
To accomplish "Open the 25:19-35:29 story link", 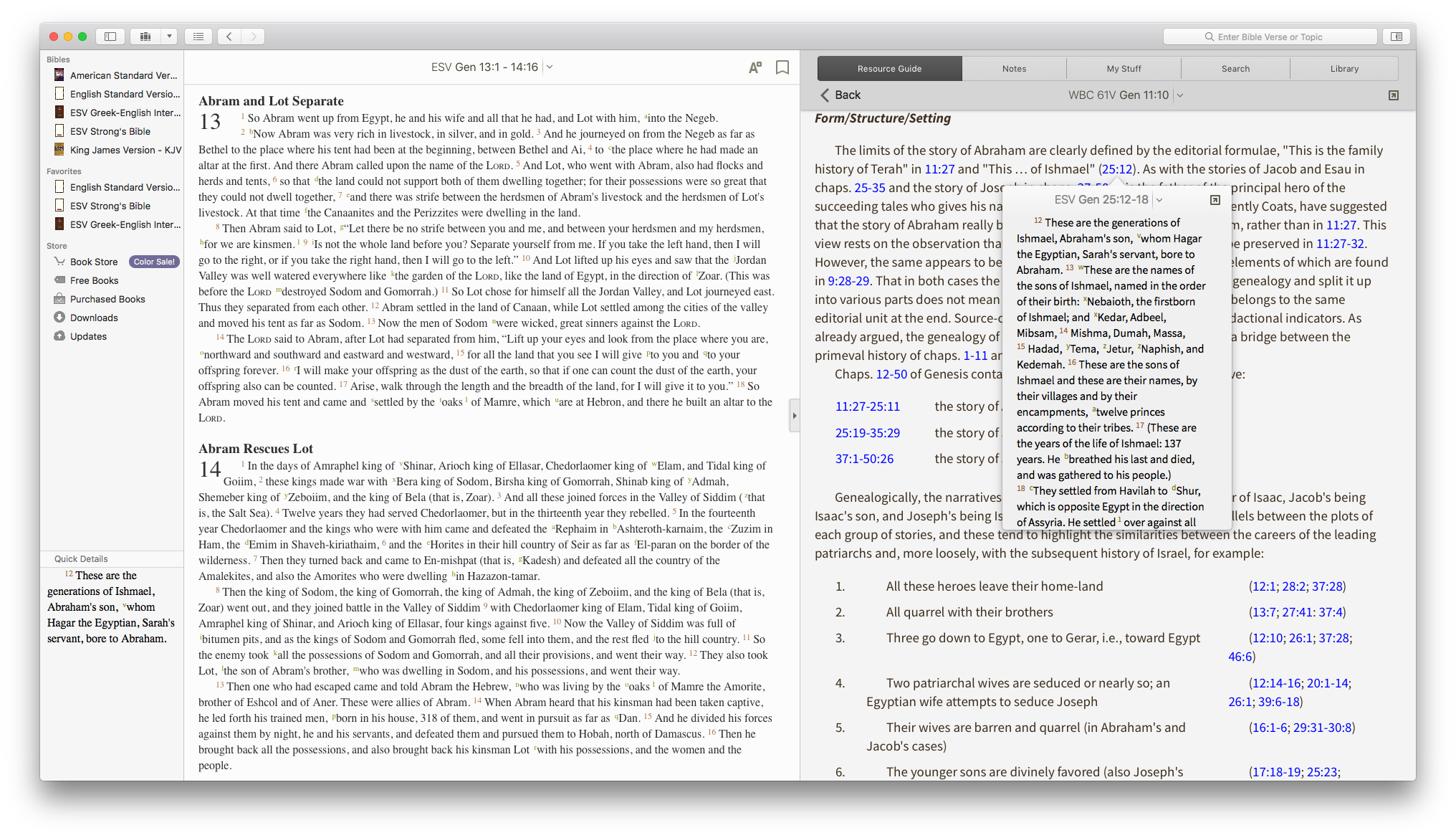I will (x=867, y=433).
